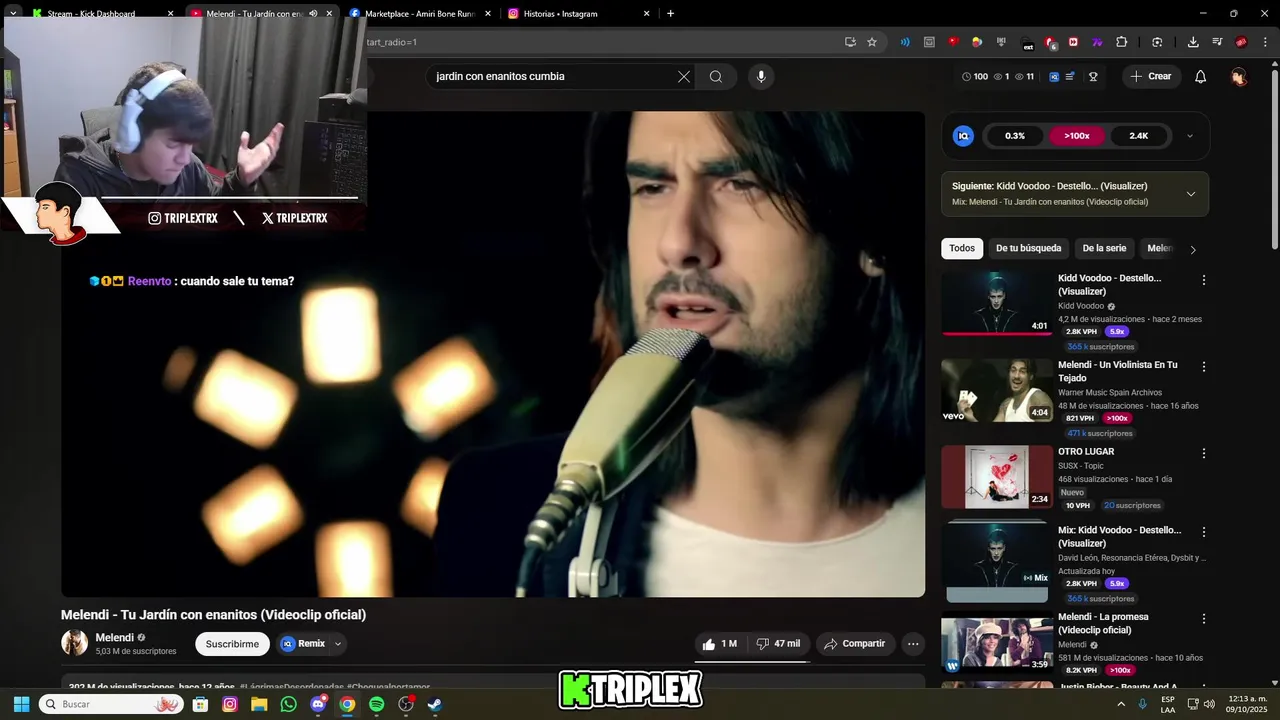Viewport: 1280px width, 720px height.
Task: Select the De la serie chip
Action: click(x=1104, y=248)
